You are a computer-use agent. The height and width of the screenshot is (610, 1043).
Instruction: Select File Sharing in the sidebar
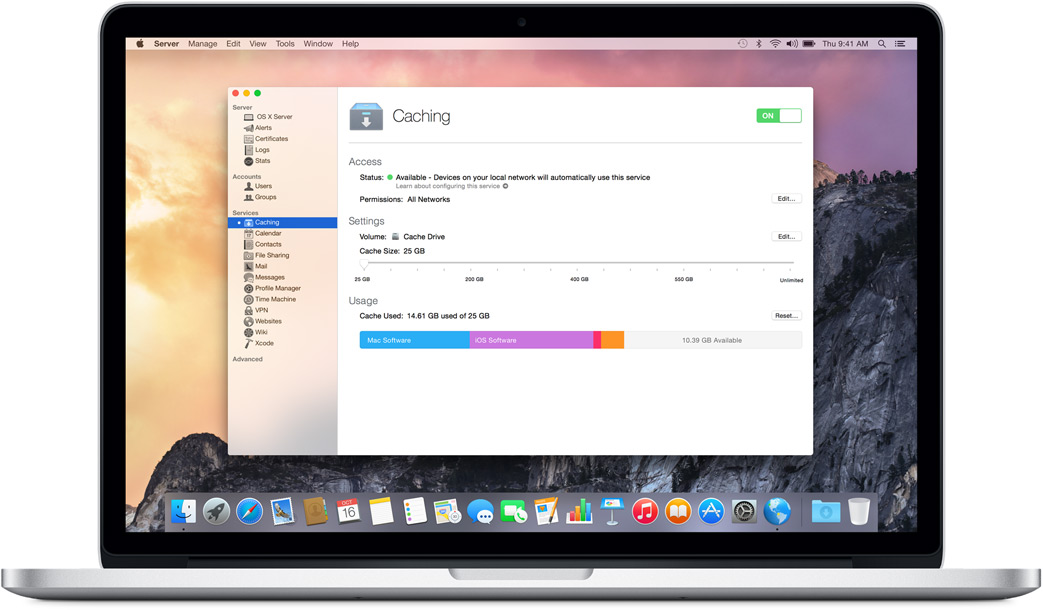(x=271, y=255)
